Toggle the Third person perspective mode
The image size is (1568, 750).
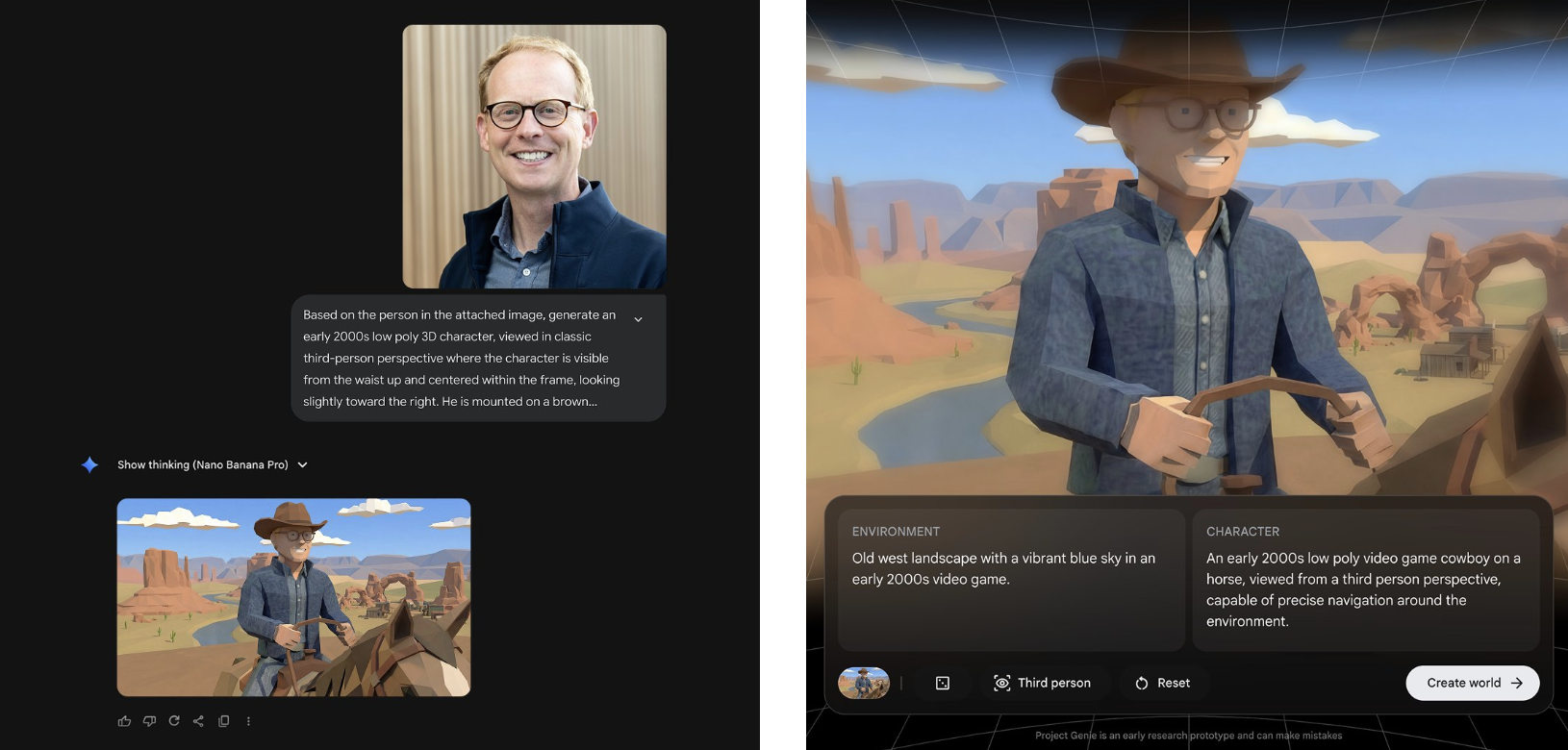coord(1043,683)
